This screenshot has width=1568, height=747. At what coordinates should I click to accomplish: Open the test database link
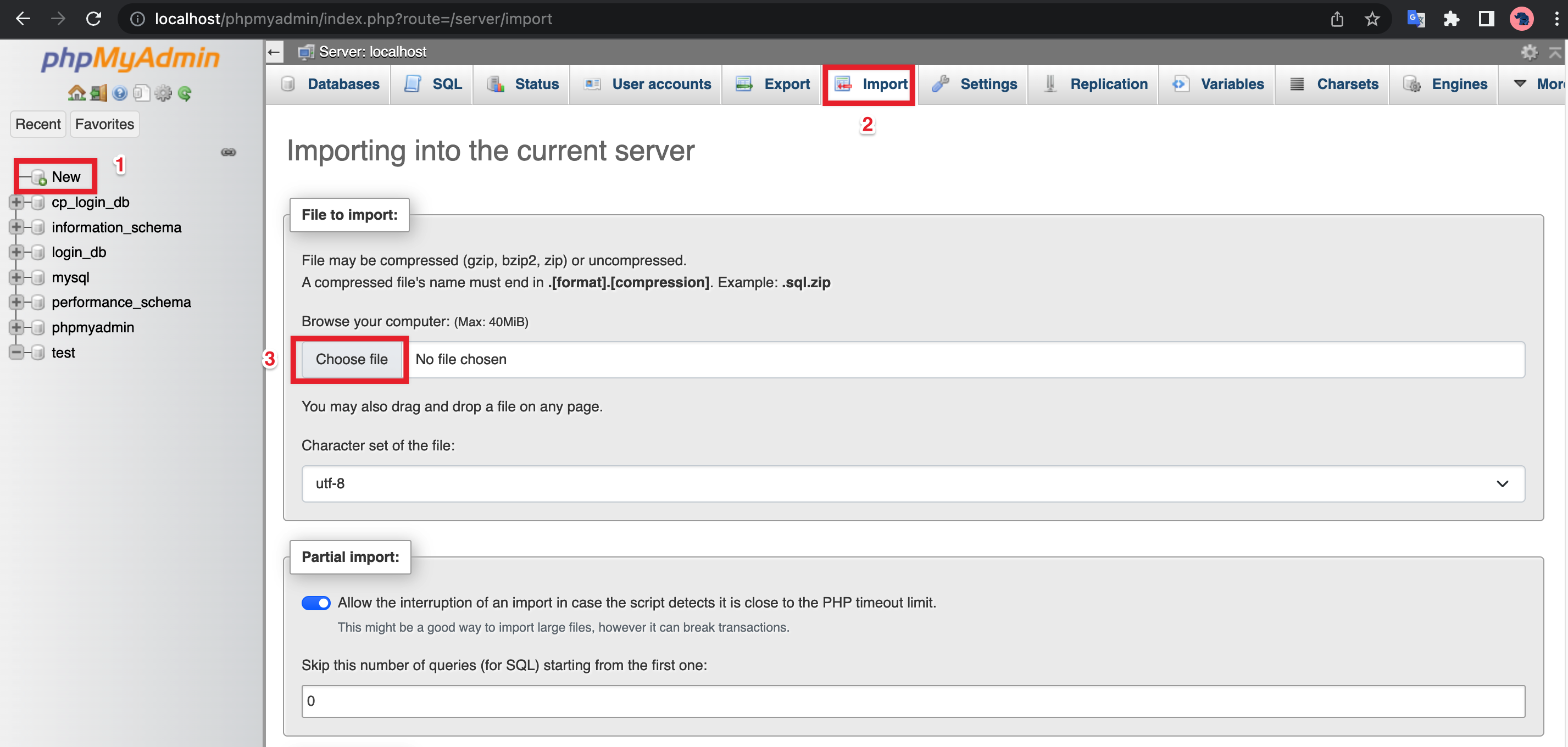(63, 352)
